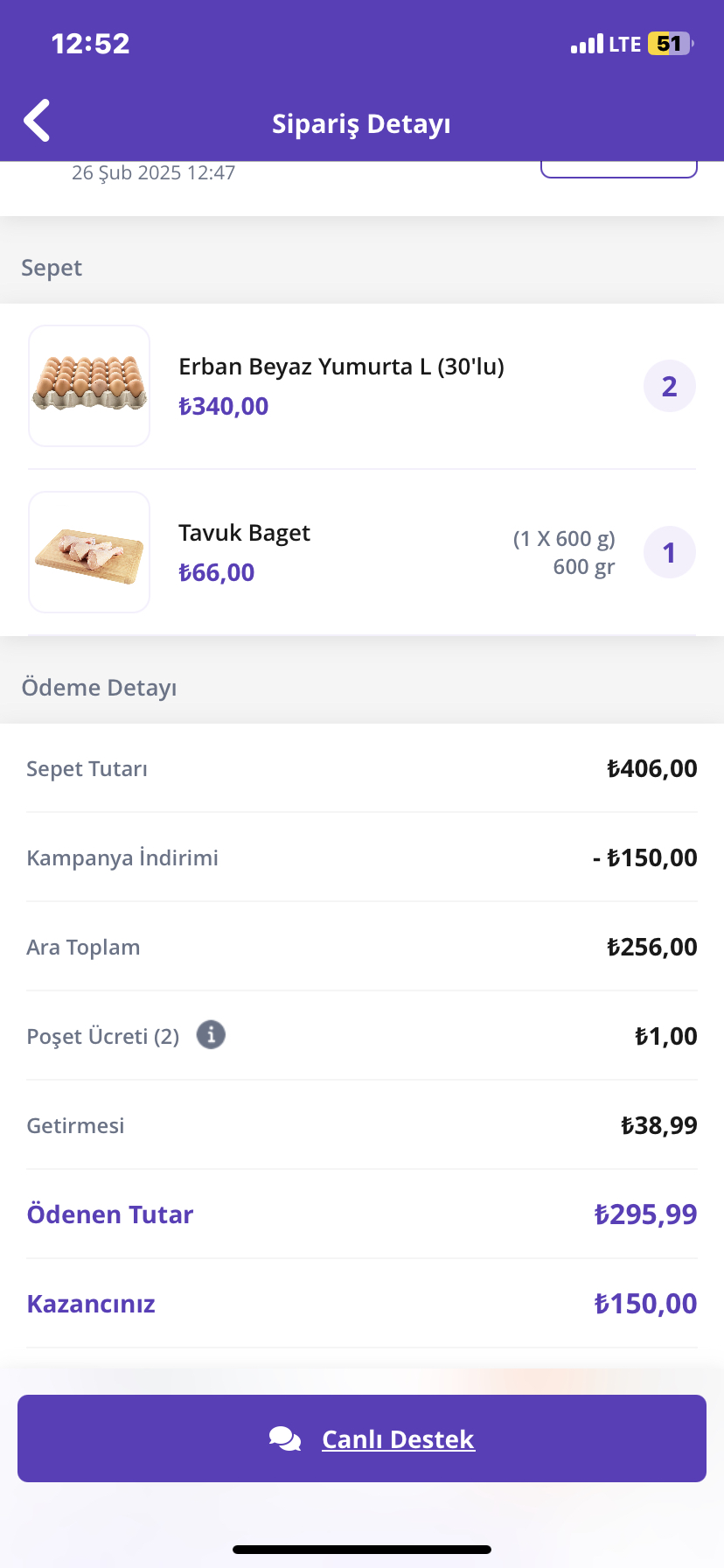The width and height of the screenshot is (724, 1568).
Task: Tap the home indicator bar at bottom
Action: [362, 1550]
